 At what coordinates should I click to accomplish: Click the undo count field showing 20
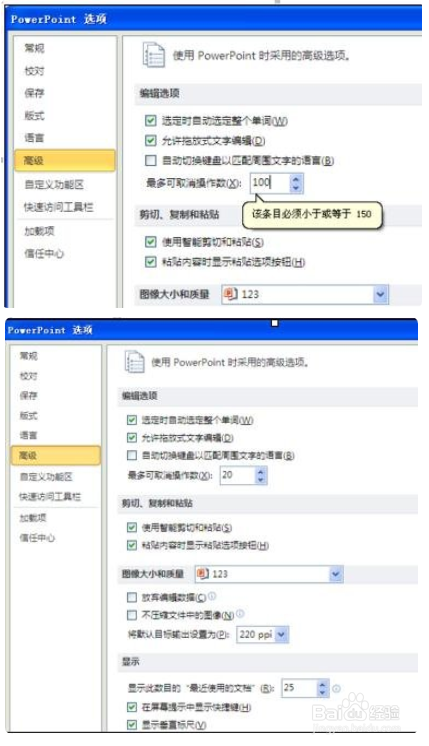click(237, 475)
